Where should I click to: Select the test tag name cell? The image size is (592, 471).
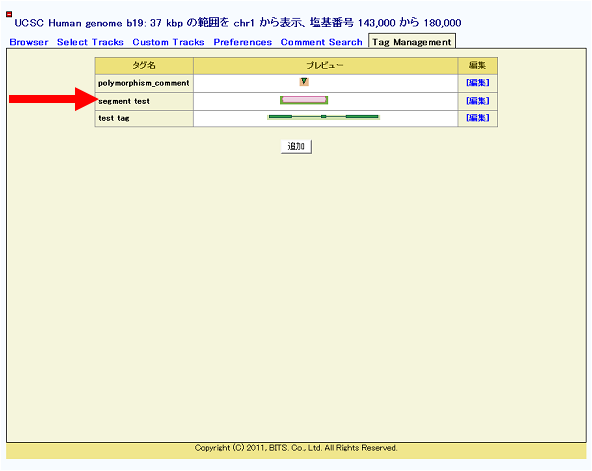pyautogui.click(x=144, y=119)
